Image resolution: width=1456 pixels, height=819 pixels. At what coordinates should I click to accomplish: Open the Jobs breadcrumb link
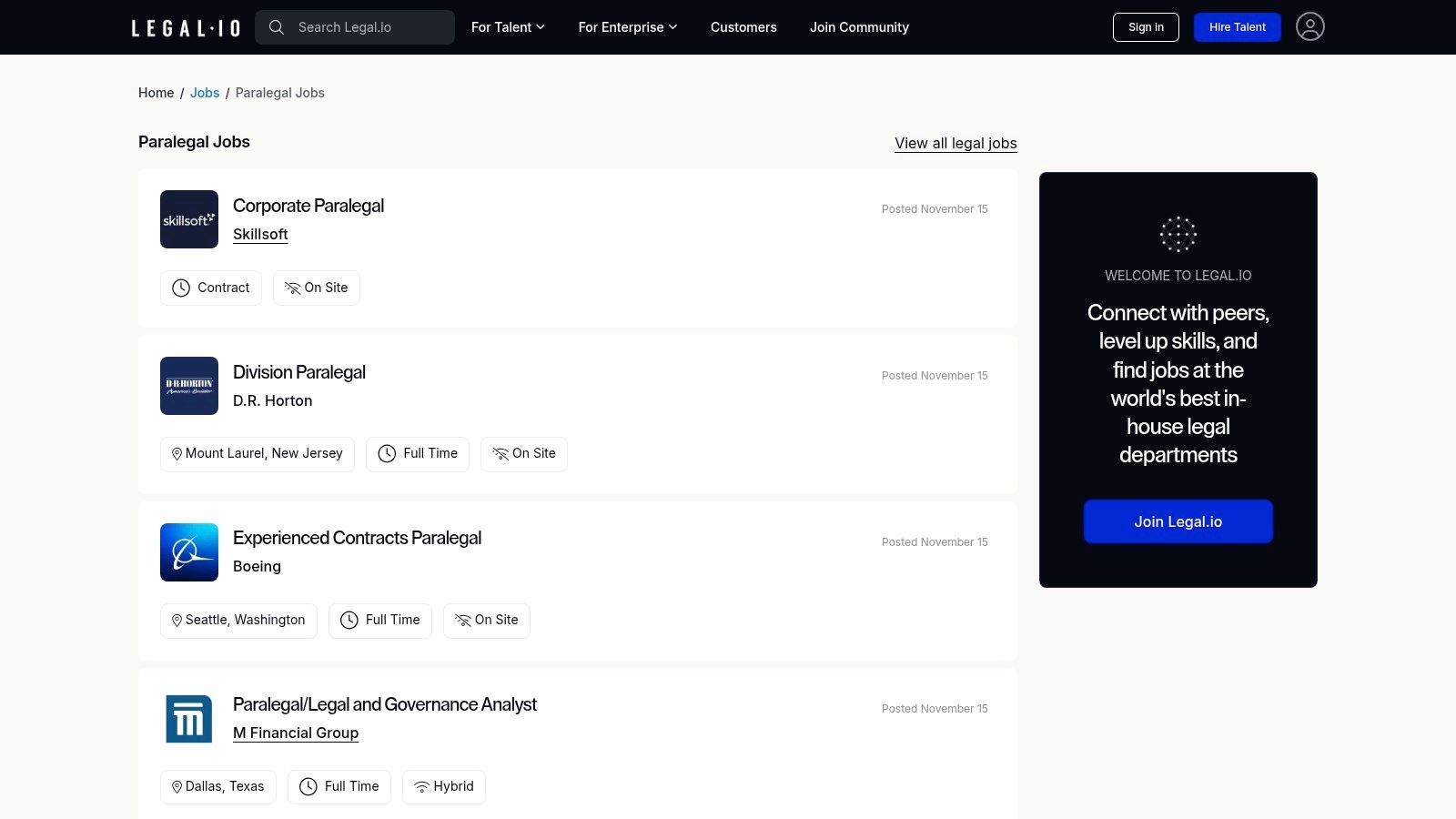point(204,92)
